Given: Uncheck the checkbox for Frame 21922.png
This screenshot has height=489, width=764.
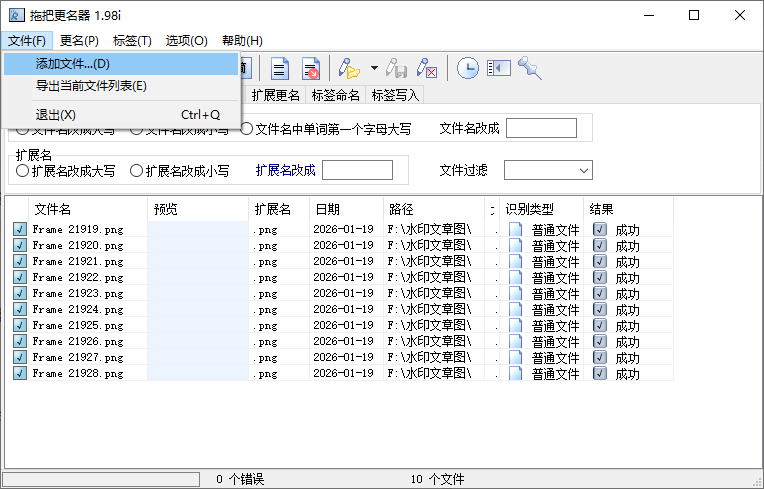Looking at the screenshot, I should pos(20,277).
